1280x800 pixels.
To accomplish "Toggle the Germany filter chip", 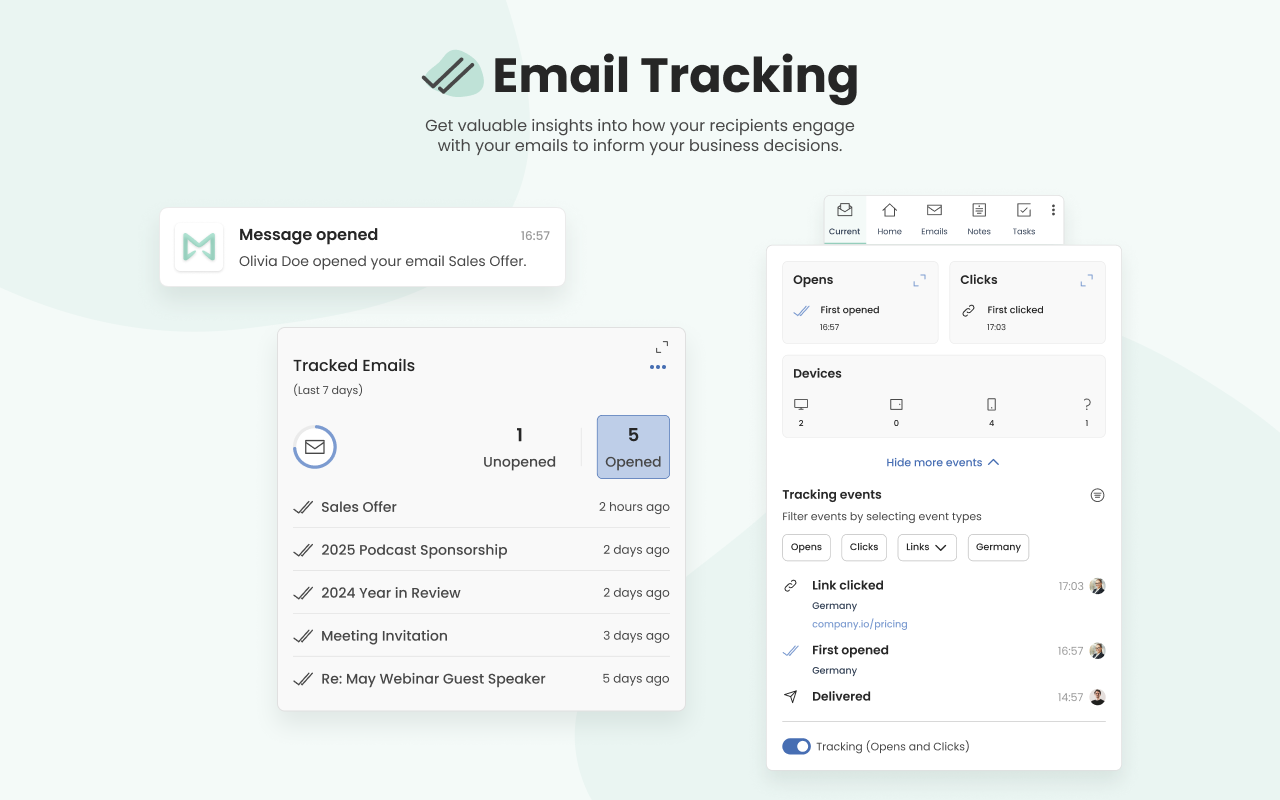I will point(998,547).
